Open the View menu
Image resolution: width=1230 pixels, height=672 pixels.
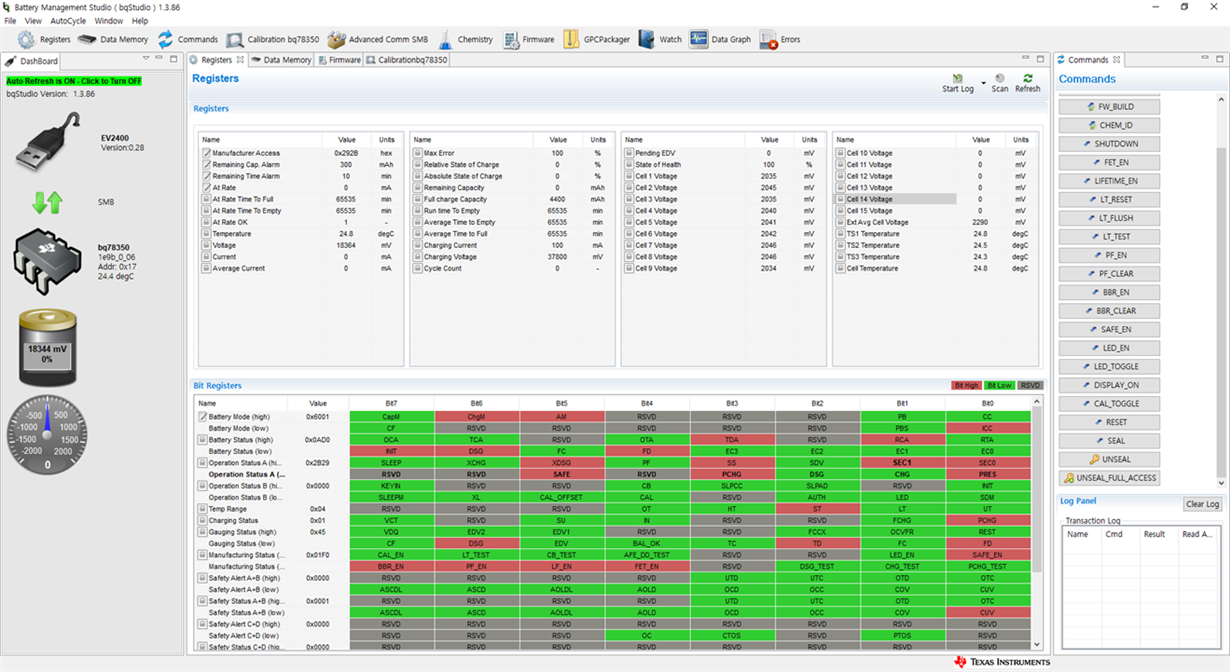point(33,20)
